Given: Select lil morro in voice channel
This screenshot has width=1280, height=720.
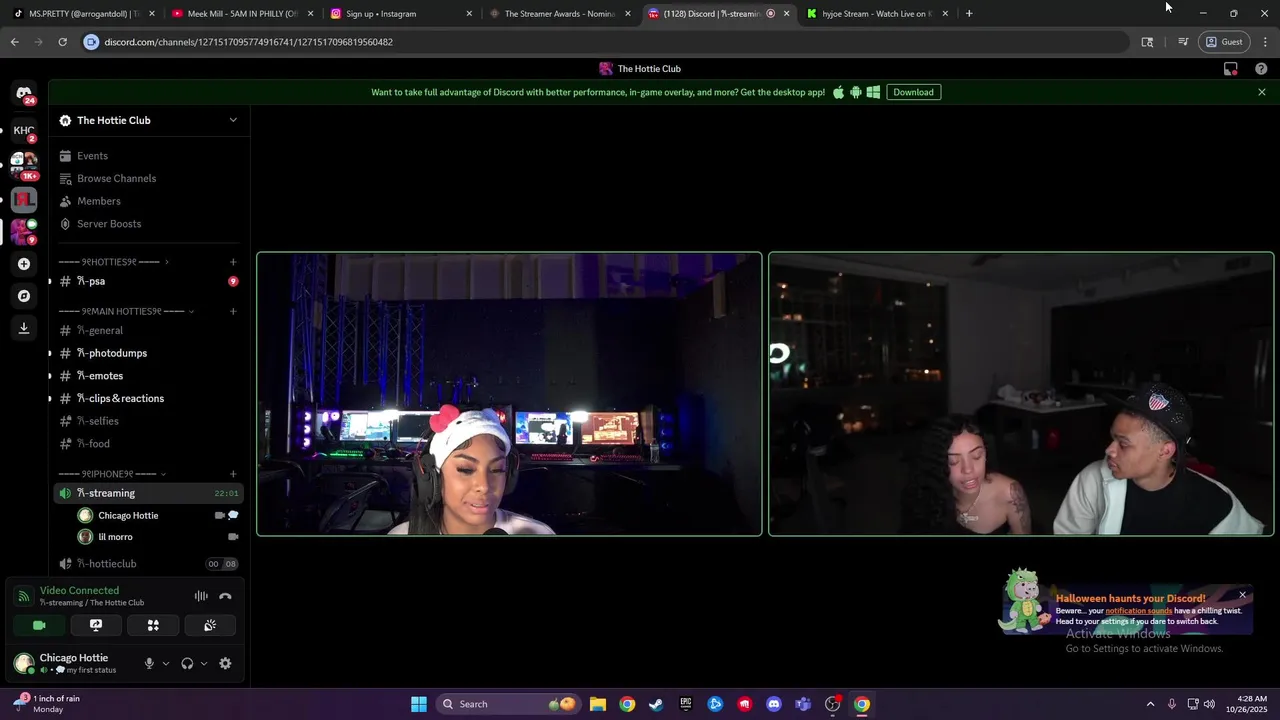Looking at the screenshot, I should [x=158, y=537].
